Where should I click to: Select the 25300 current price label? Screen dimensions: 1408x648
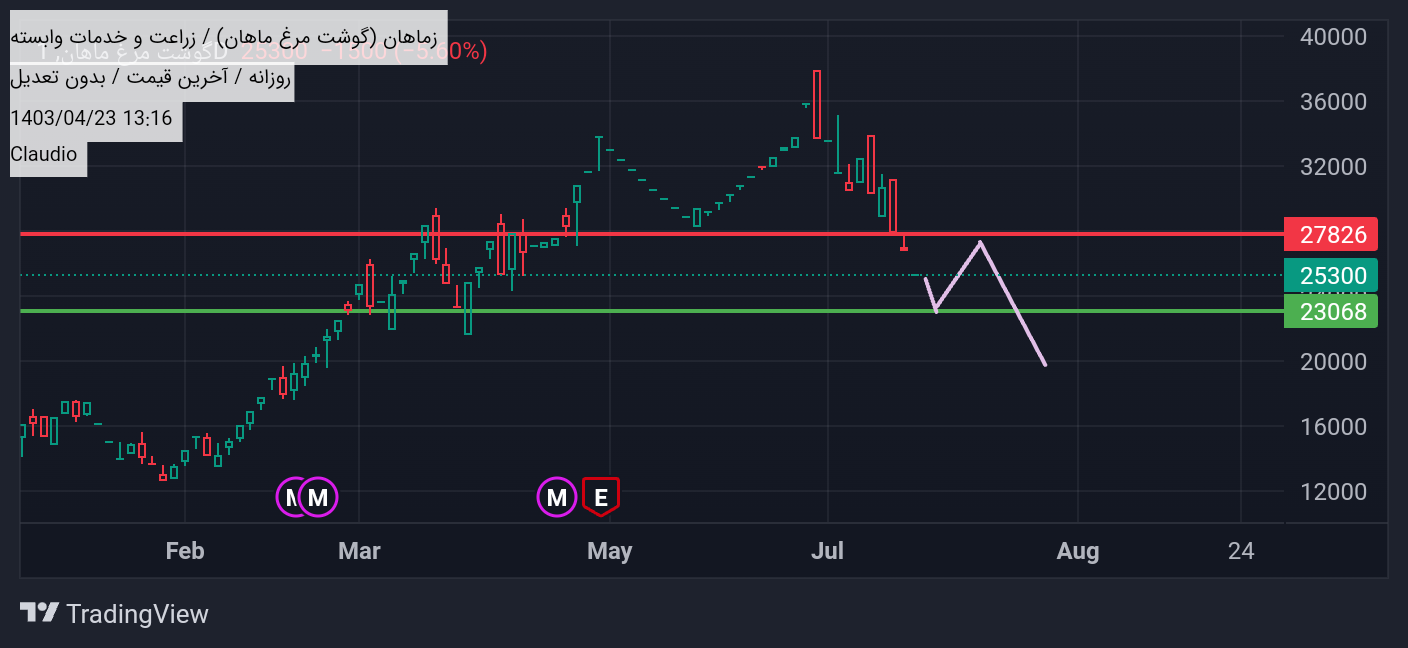1331,275
